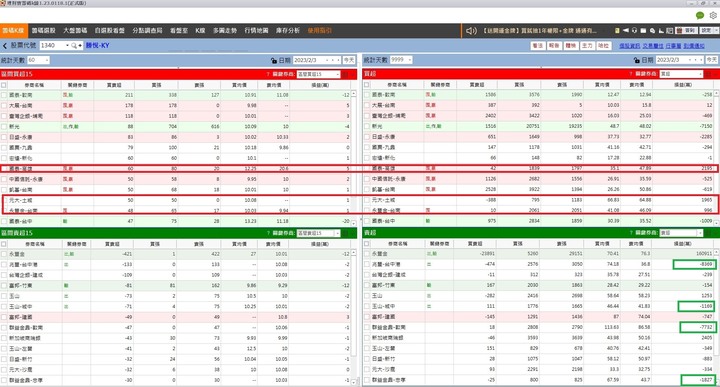
Task: Click the question mark in right 賣超 header
Action: (630, 233)
